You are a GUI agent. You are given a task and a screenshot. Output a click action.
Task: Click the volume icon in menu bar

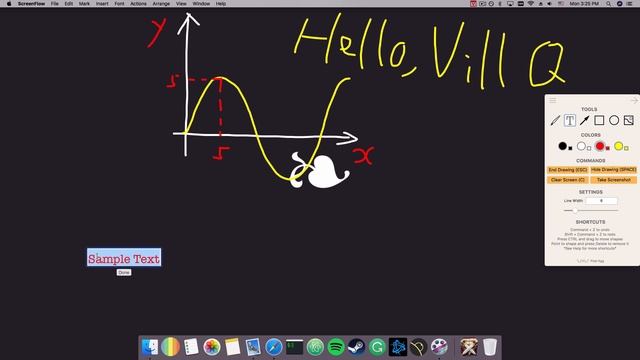(549, 4)
